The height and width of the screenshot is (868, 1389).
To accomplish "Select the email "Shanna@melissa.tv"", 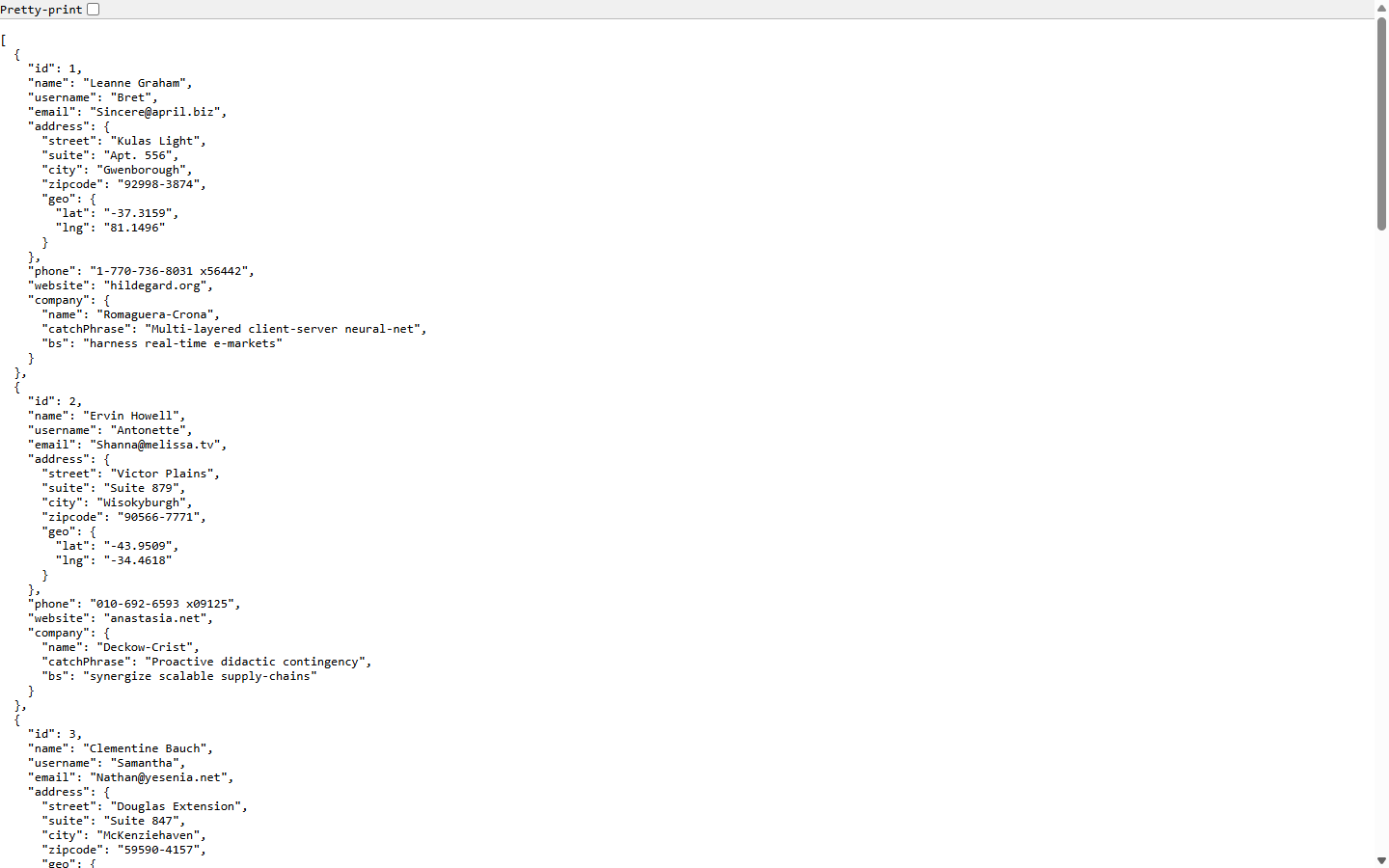I will point(156,445).
